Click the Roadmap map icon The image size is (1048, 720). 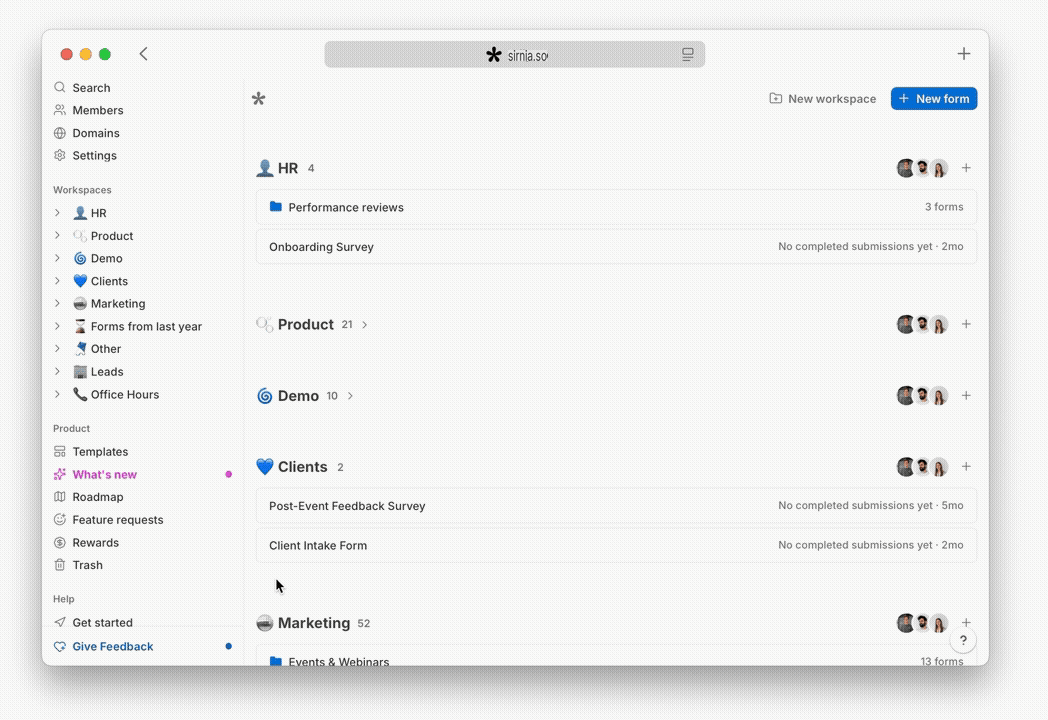click(59, 497)
